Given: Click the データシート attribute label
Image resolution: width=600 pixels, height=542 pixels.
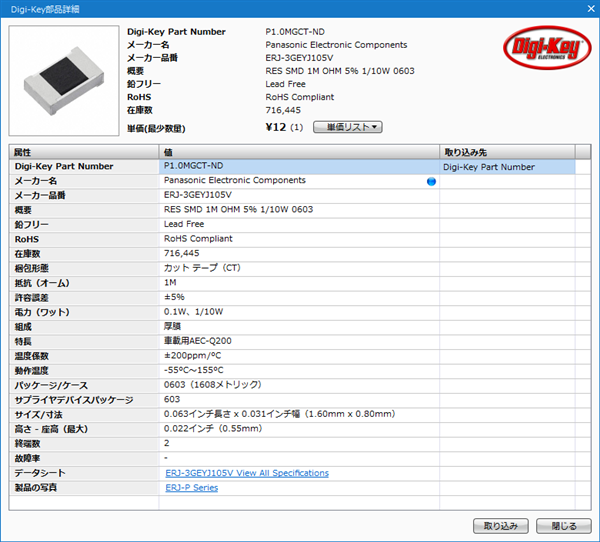Looking at the screenshot, I should point(40,473).
